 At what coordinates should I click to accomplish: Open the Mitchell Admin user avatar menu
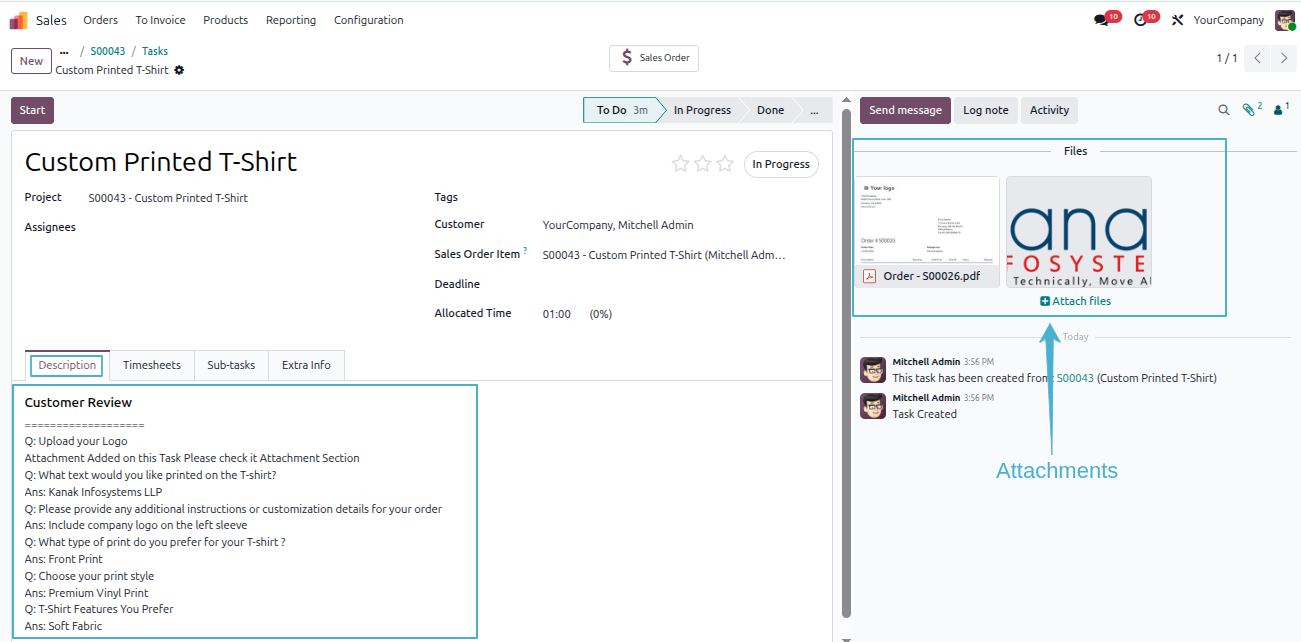1285,20
